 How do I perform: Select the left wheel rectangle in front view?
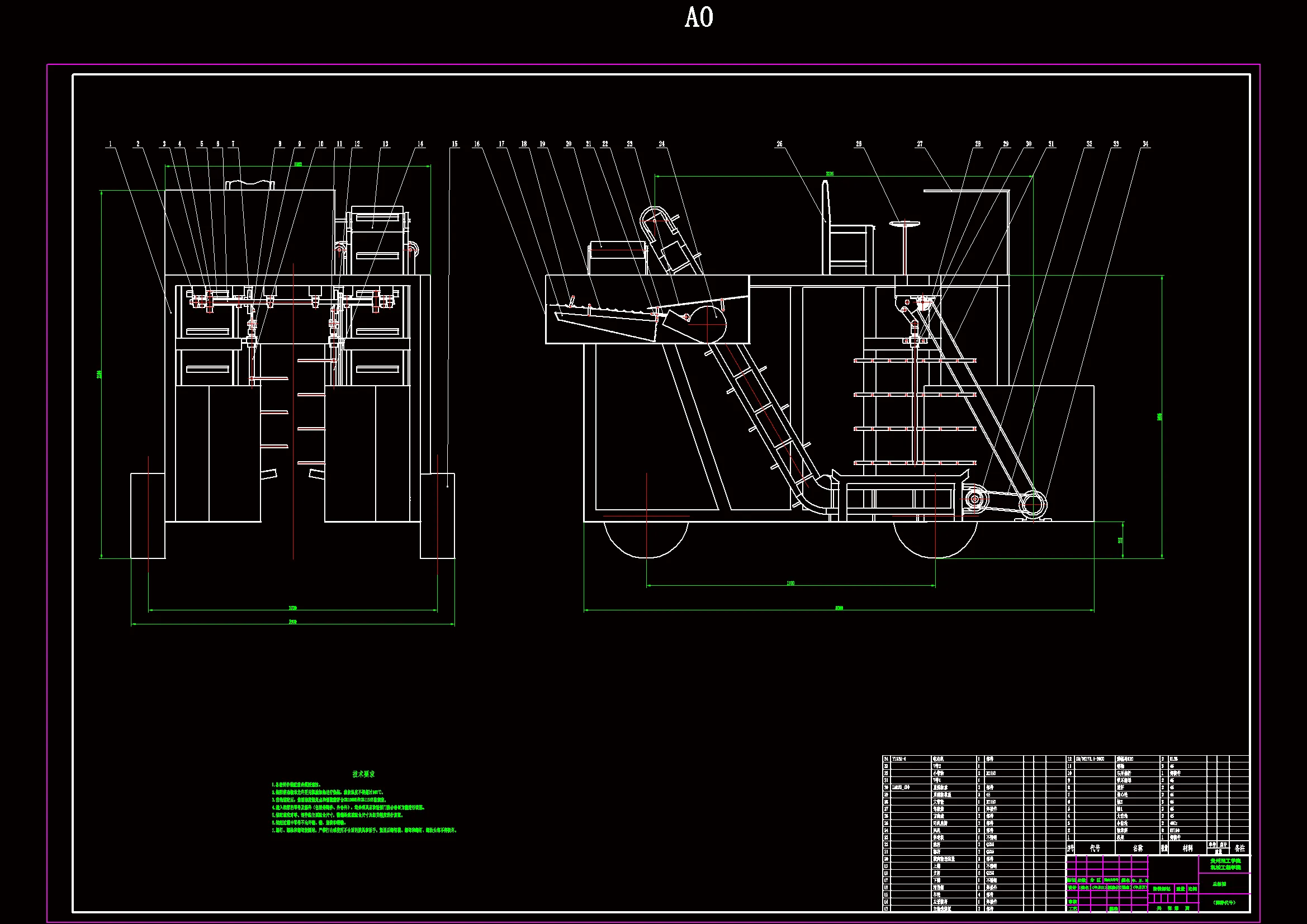tap(148, 515)
